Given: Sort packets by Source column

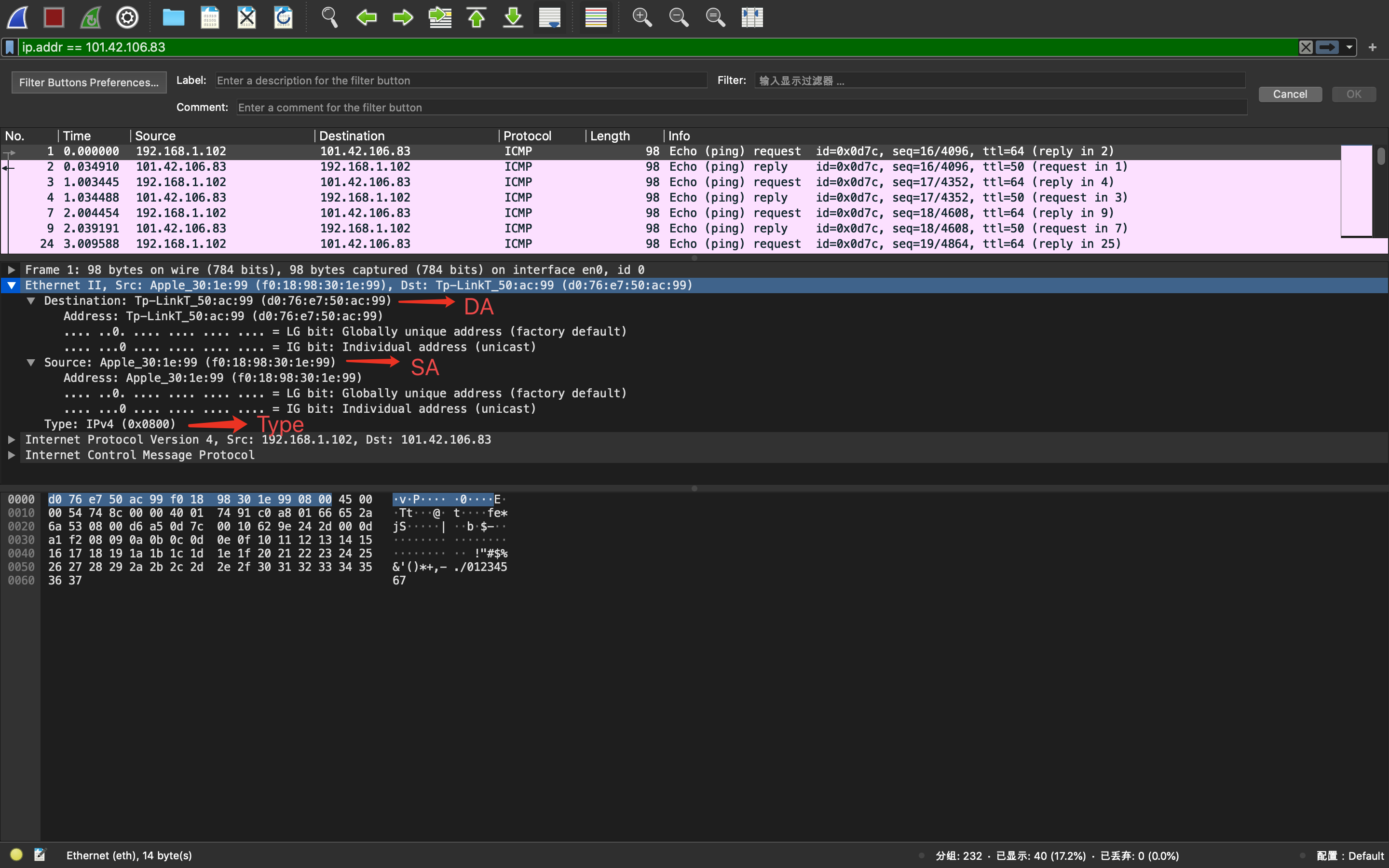Looking at the screenshot, I should pos(223,136).
